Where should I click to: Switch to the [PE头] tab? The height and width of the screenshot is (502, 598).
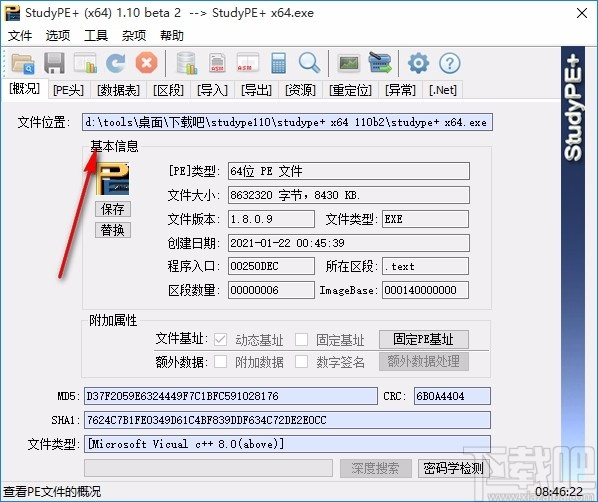[x=68, y=90]
